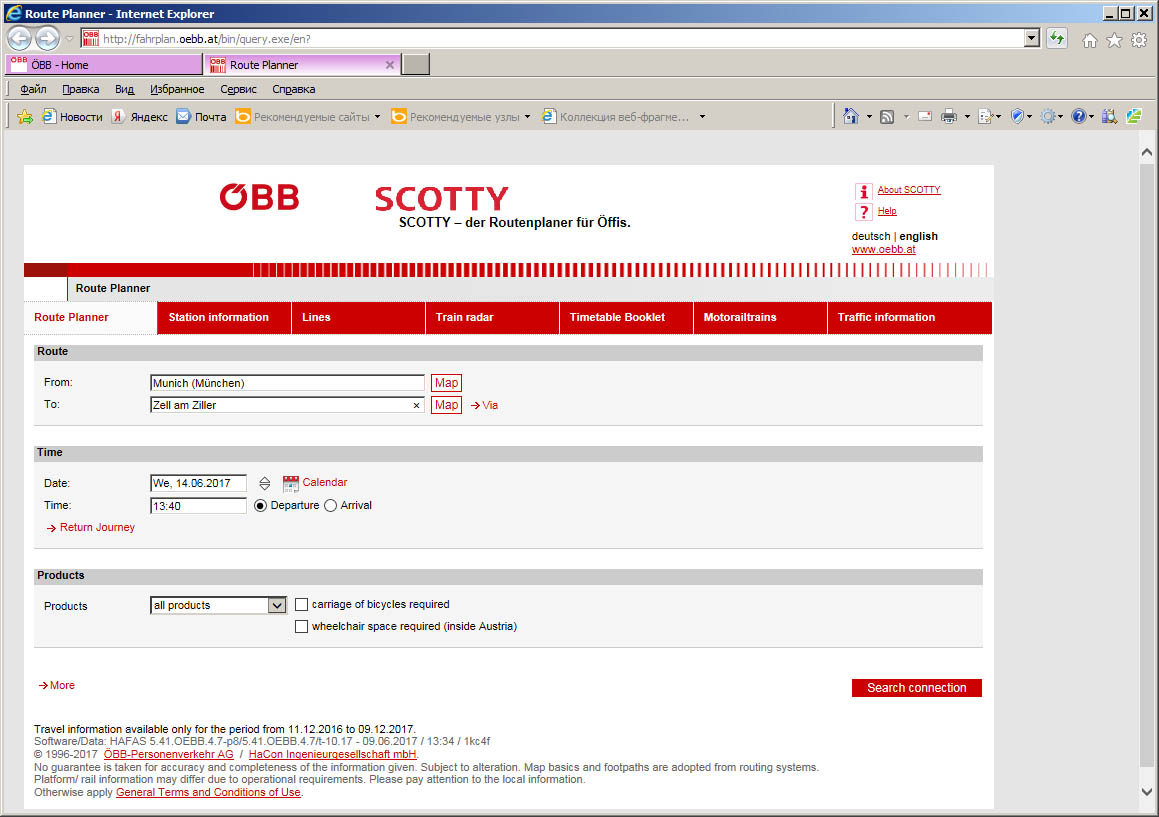
Task: Open the Яндекс favorites shortcut
Action: click(140, 117)
